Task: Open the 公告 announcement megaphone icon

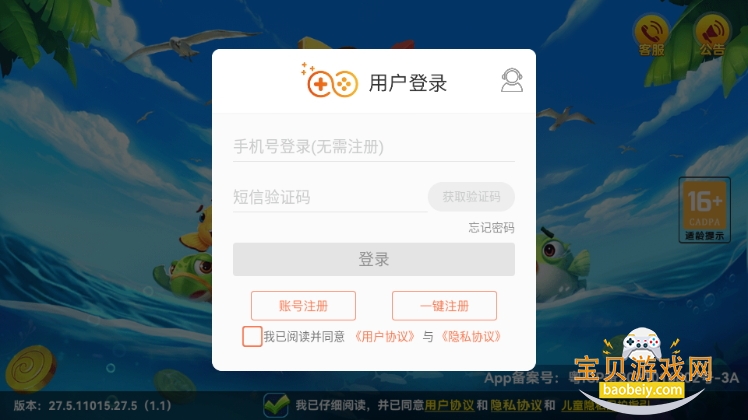Action: click(x=712, y=36)
